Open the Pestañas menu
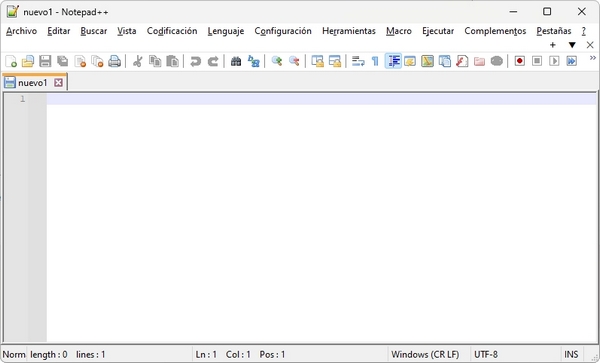 point(554,31)
